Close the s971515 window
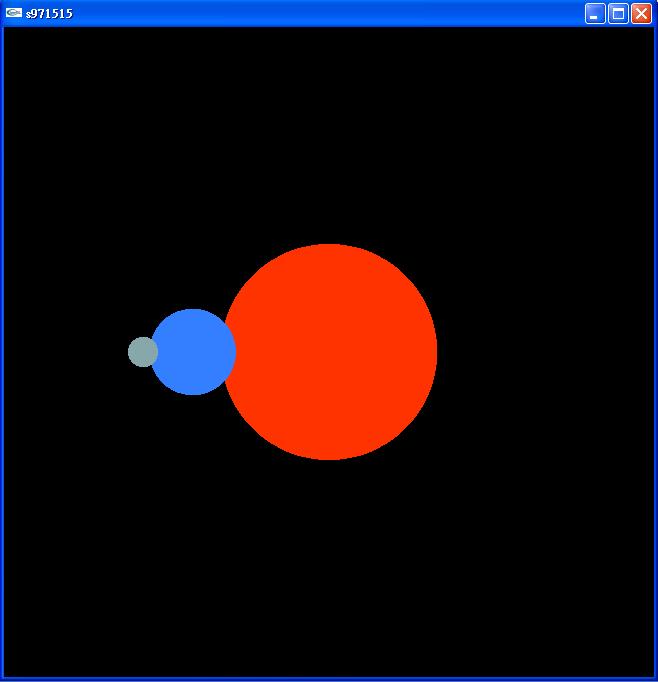658x682 pixels. [641, 13]
